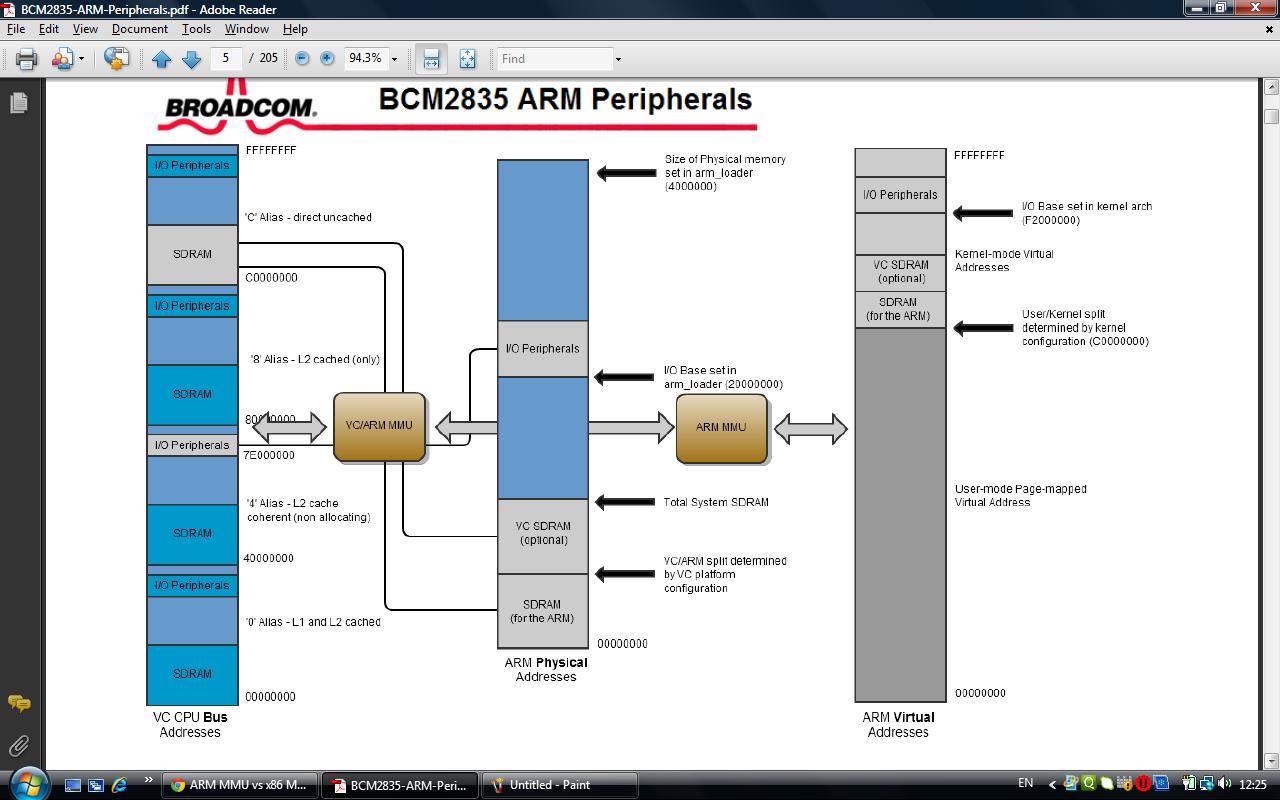Open the ARM MMU vs x86 browser window
The width and height of the screenshot is (1280, 800).
pyautogui.click(x=240, y=785)
